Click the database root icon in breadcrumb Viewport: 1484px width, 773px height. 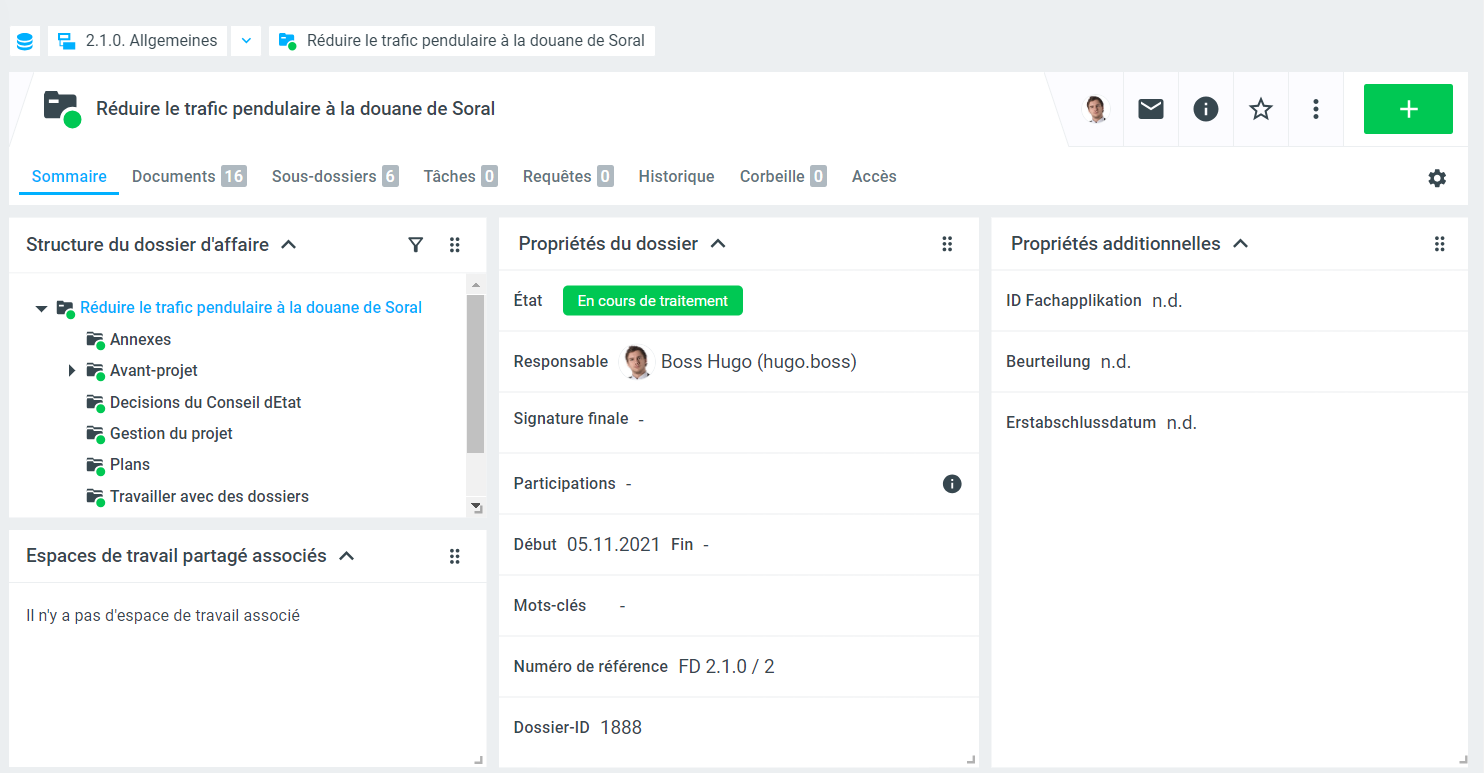coord(25,41)
